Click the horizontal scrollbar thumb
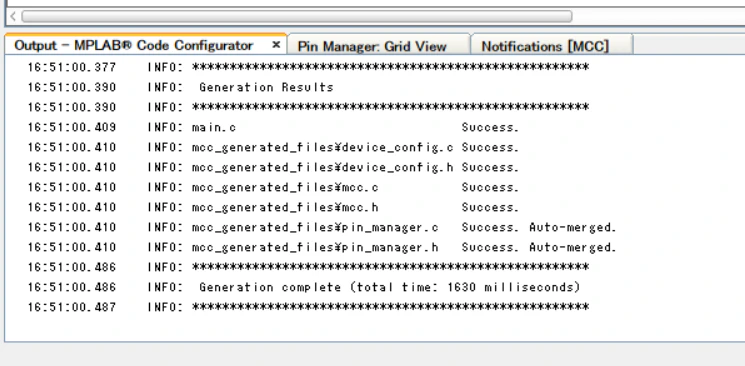 (x=296, y=17)
